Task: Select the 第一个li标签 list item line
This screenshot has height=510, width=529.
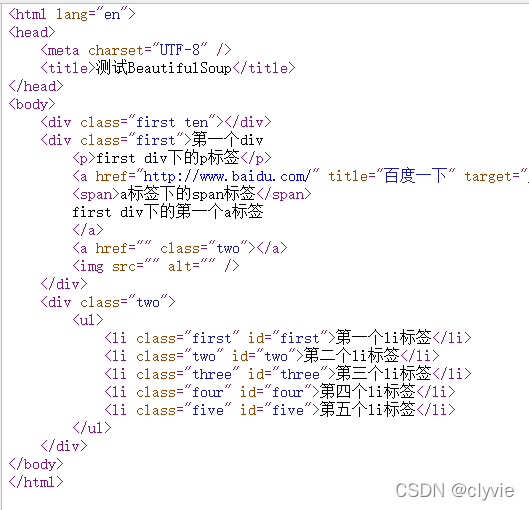Action: [288, 338]
